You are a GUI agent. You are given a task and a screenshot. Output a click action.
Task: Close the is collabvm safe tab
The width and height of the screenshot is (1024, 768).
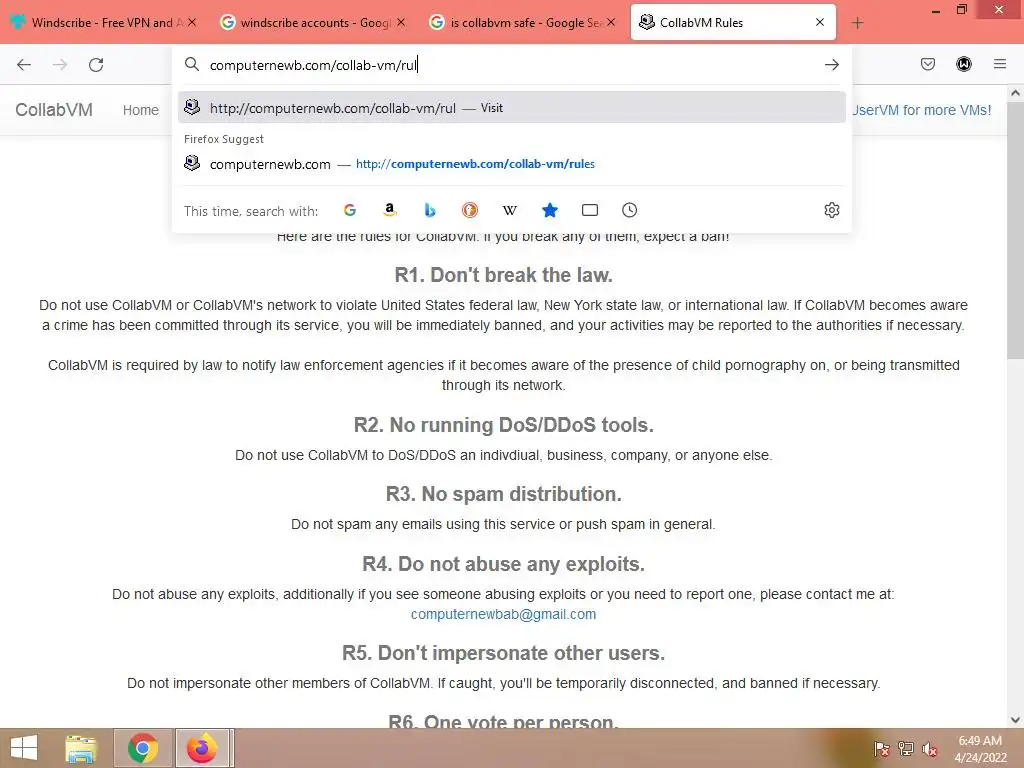click(x=611, y=22)
